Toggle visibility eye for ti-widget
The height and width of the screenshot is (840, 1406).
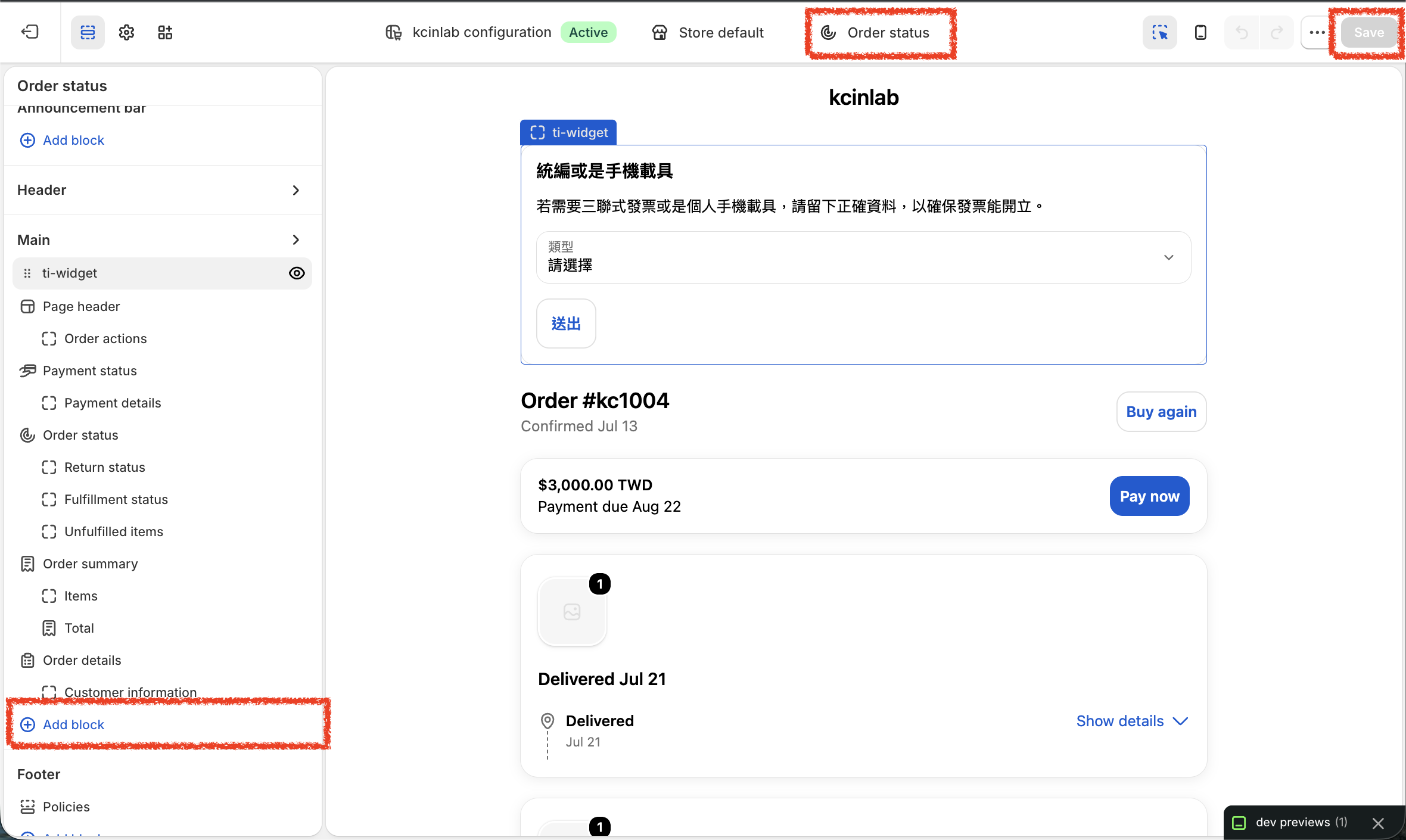297,273
